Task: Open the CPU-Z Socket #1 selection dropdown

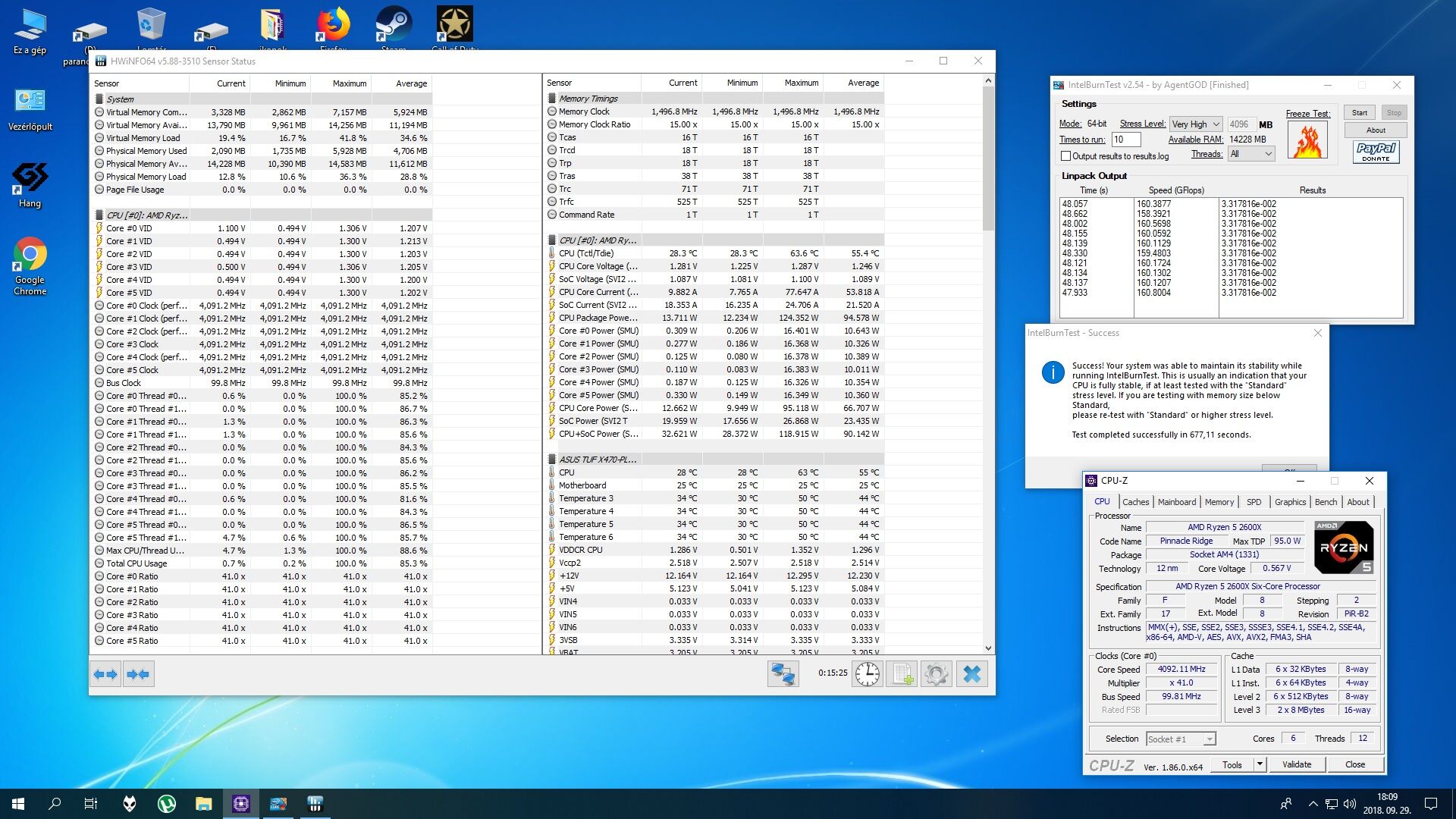Action: pos(1181,739)
